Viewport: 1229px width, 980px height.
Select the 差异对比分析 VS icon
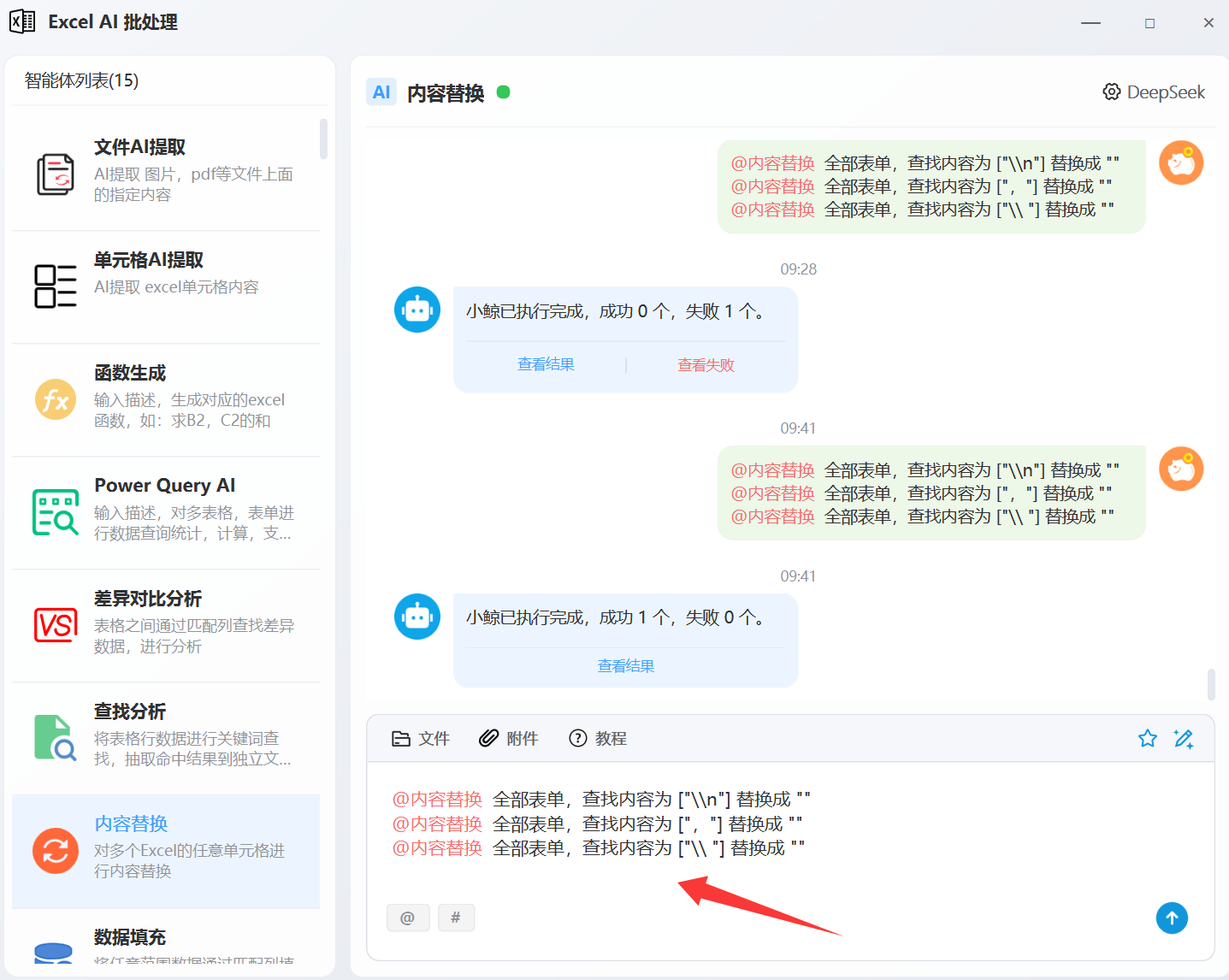56,625
